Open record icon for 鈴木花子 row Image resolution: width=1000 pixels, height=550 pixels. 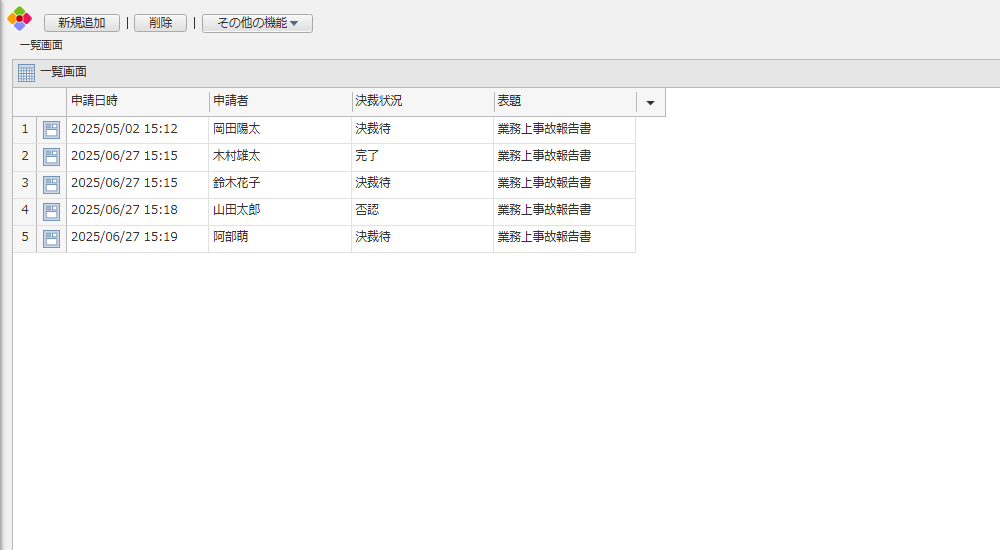coord(51,184)
